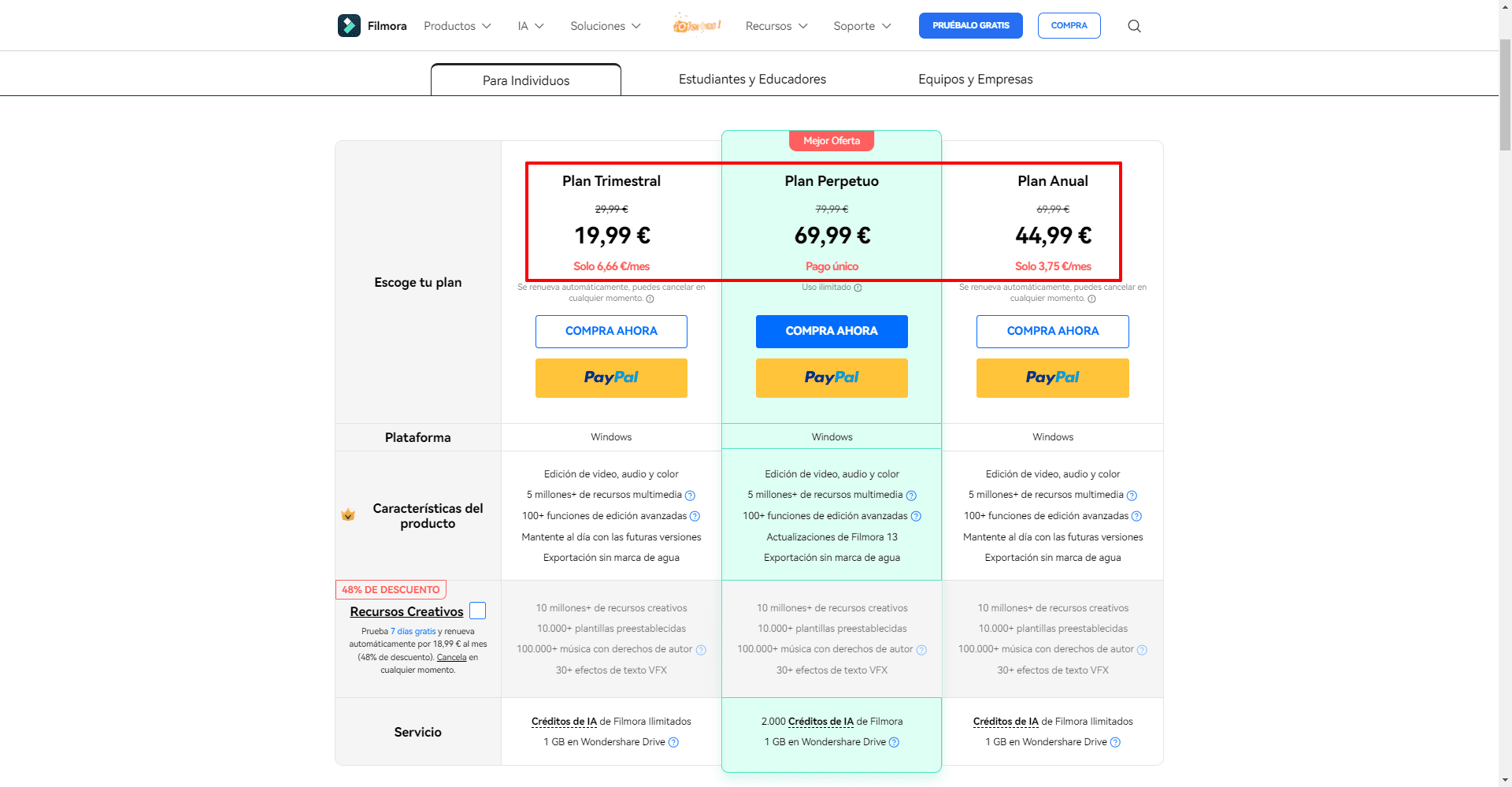
Task: Click the Filmora logo icon
Action: tap(349, 25)
